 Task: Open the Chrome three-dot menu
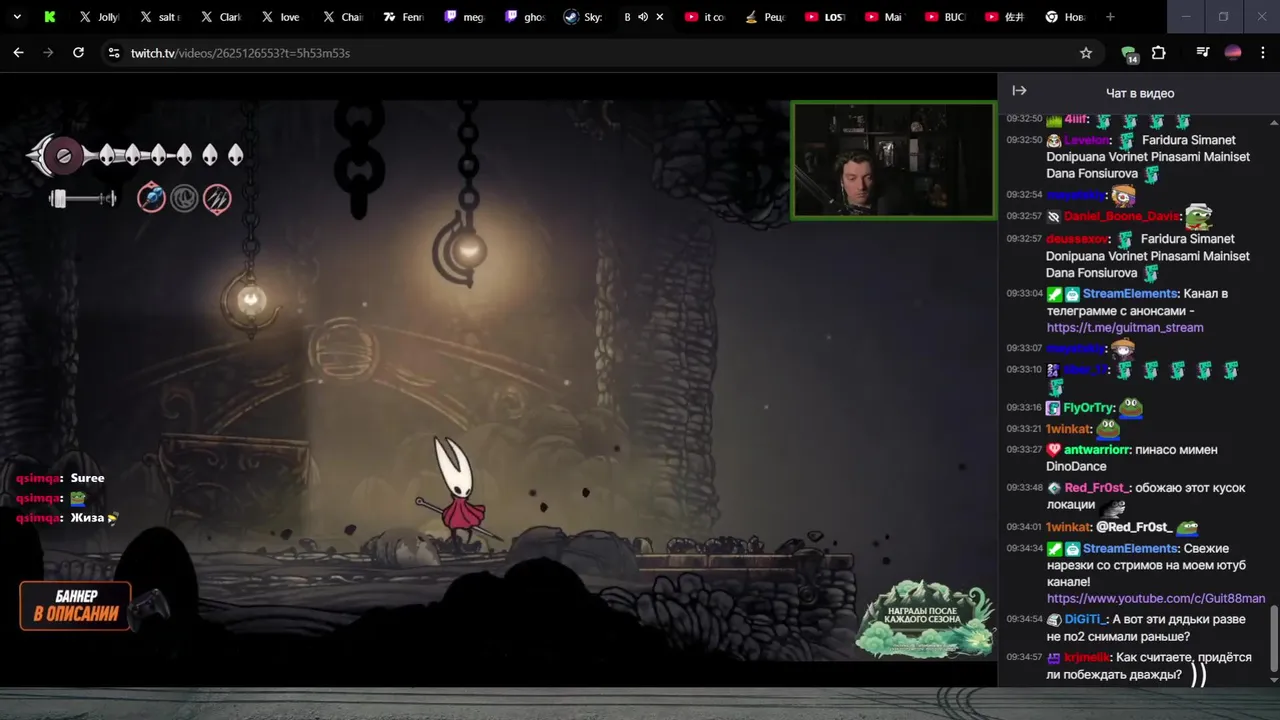tap(1262, 53)
